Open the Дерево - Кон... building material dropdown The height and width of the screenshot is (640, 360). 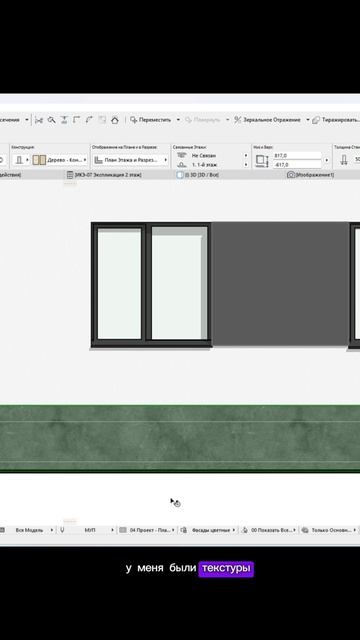pos(67,160)
